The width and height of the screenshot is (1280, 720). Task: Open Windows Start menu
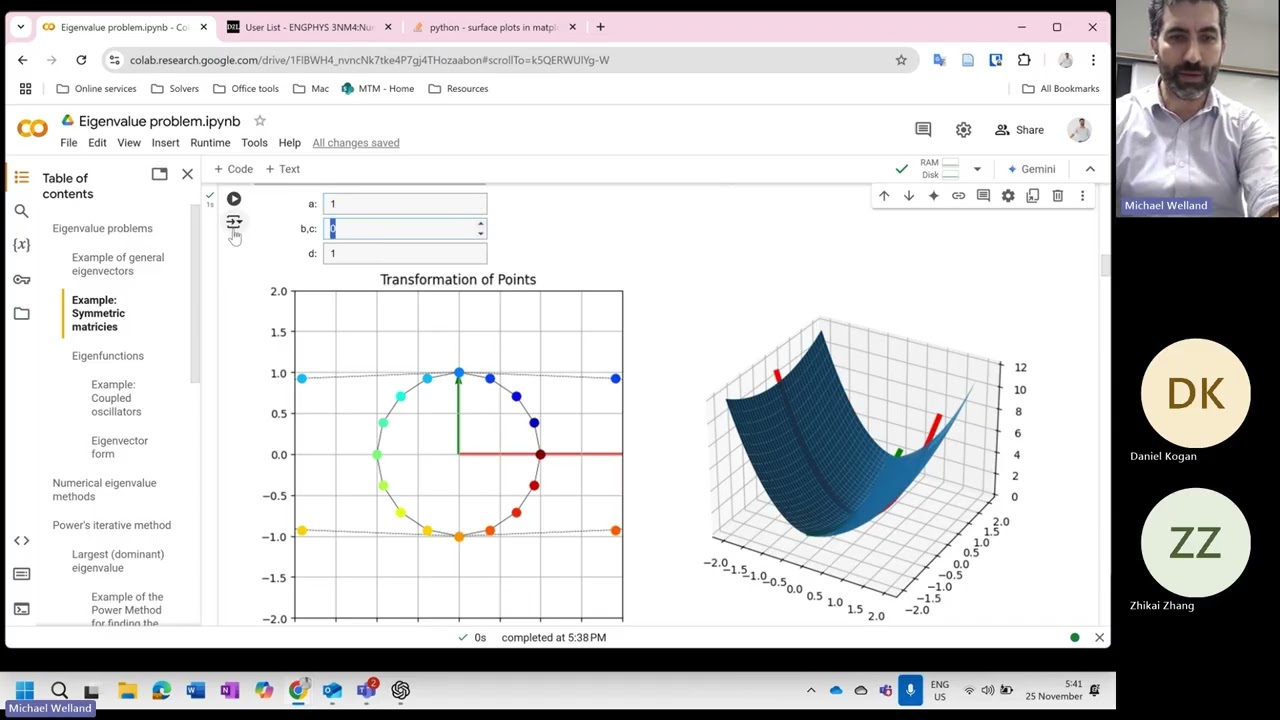click(x=25, y=690)
